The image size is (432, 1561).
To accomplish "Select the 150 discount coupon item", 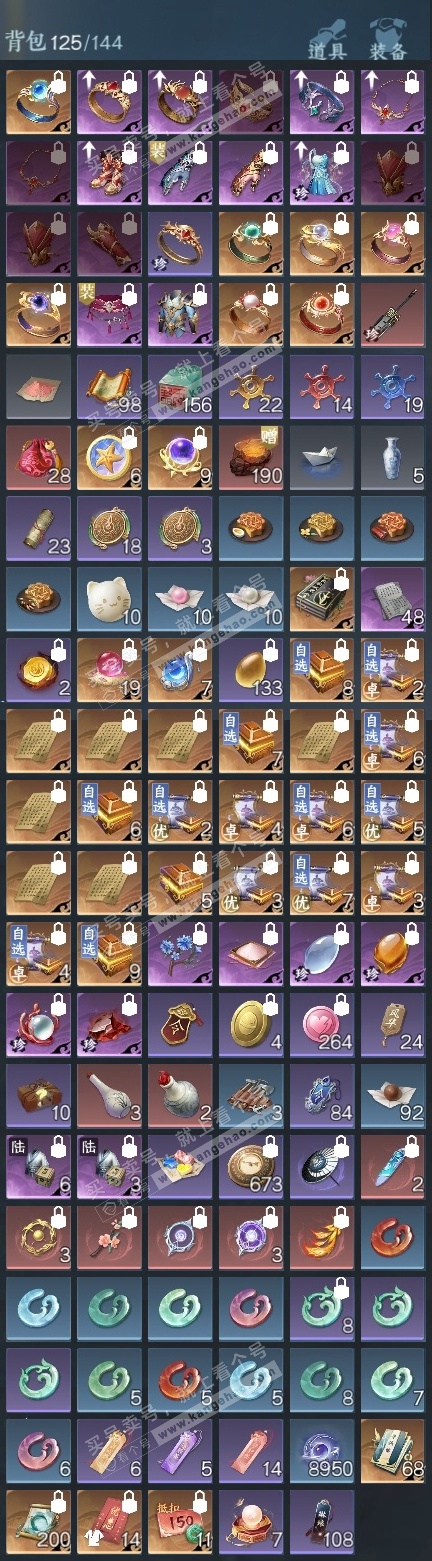I will pyautogui.click(x=180, y=1521).
